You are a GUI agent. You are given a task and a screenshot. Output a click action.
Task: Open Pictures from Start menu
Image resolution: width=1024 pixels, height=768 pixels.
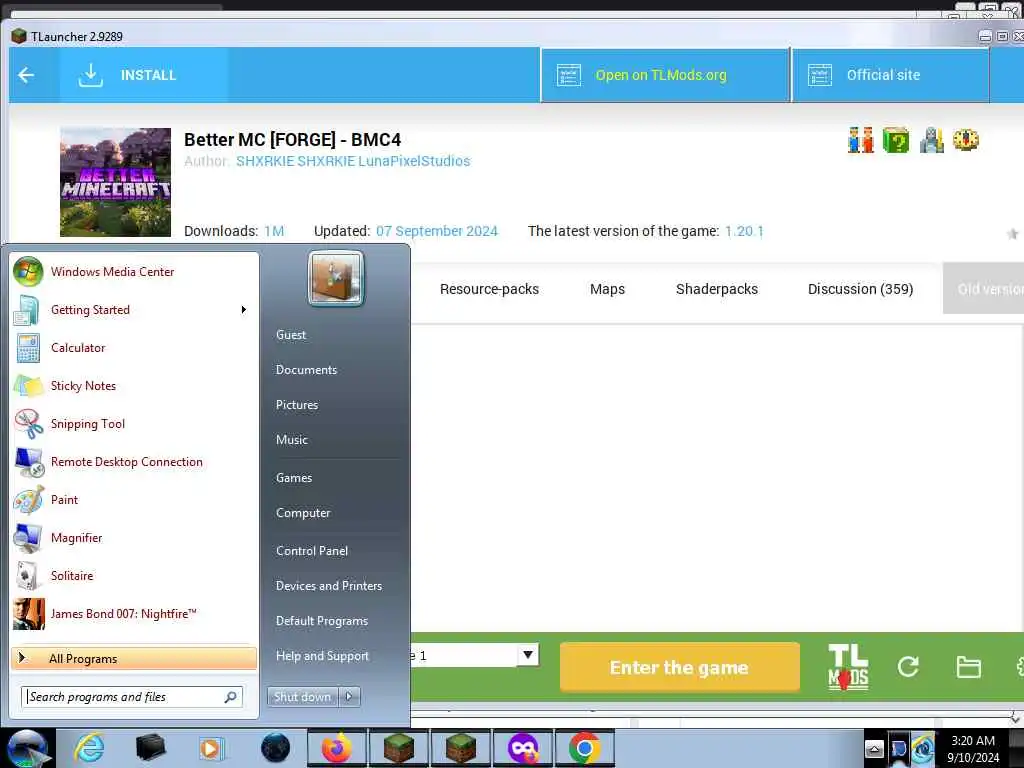pos(296,405)
